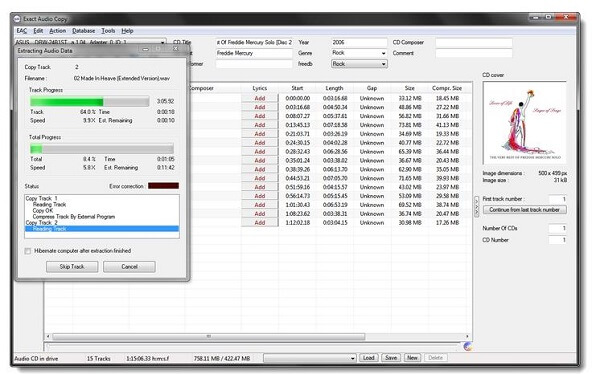Click the Save profile button
The image size is (600, 374).
[391, 358]
